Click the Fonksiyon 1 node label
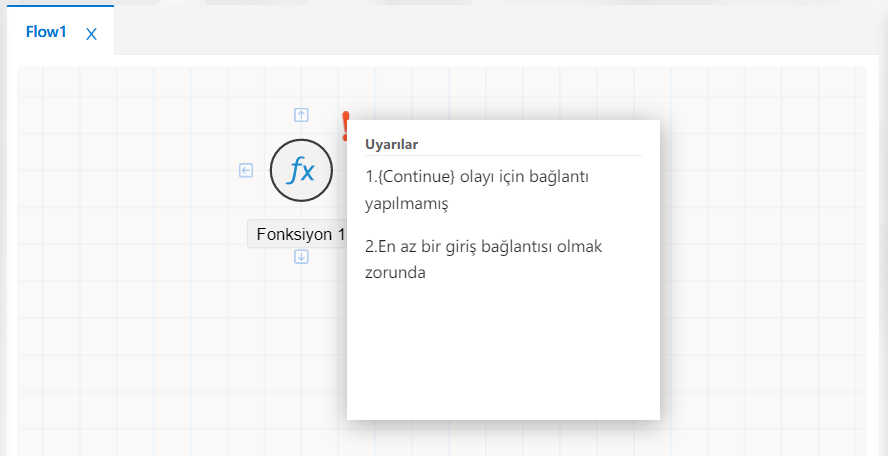Image resolution: width=888 pixels, height=456 pixels. click(x=297, y=235)
